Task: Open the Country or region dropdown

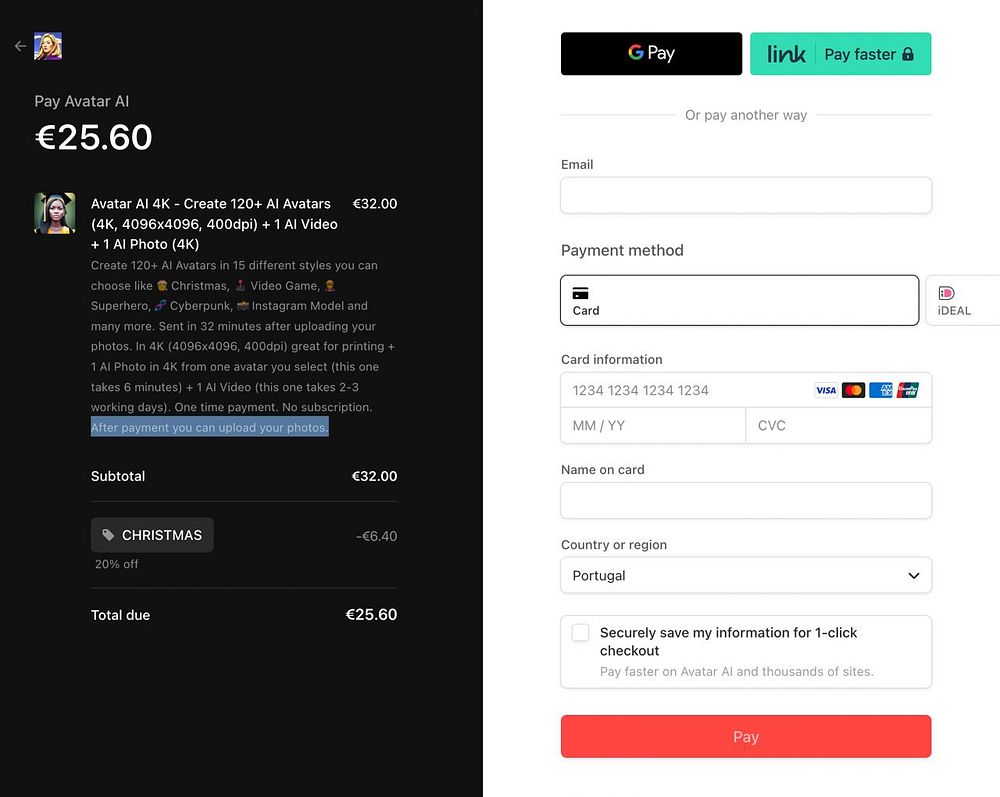Action: click(746, 575)
